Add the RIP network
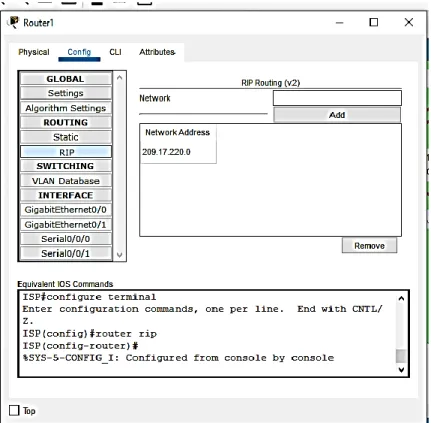The width and height of the screenshot is (431, 423). point(337,115)
